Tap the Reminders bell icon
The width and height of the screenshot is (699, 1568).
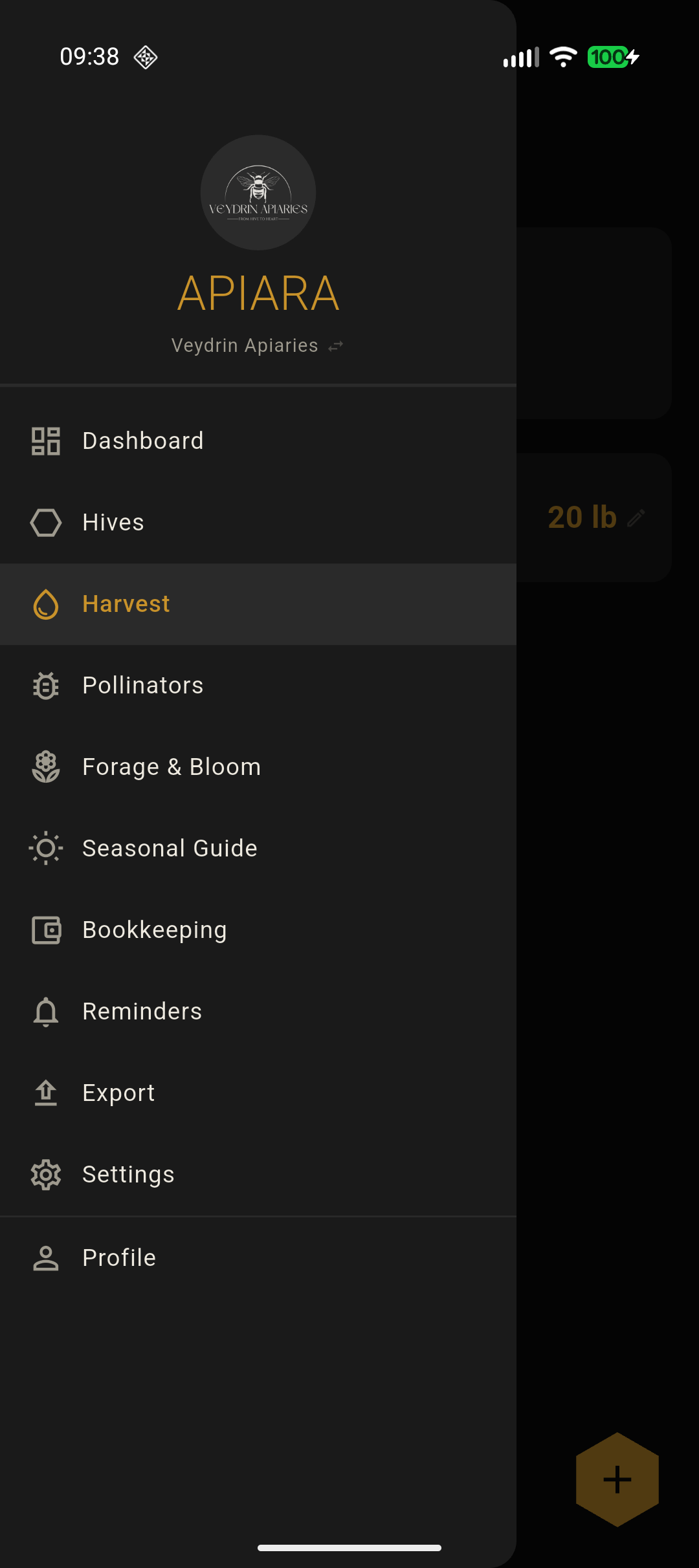46,1012
